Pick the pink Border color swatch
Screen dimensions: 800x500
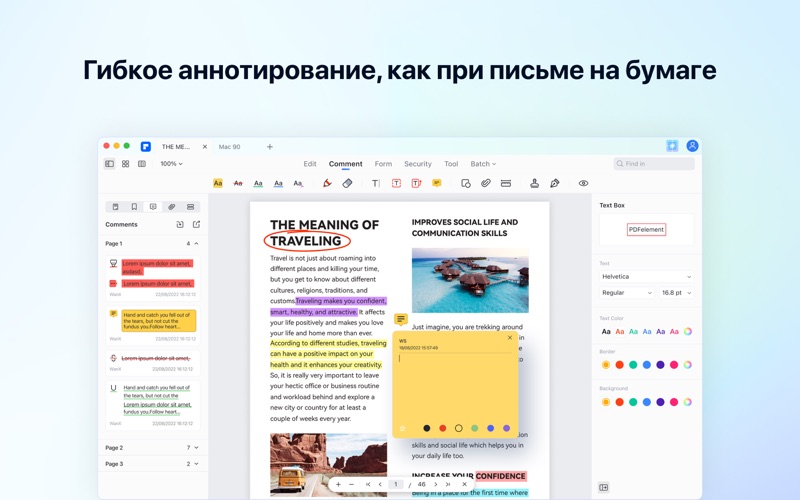click(674, 365)
